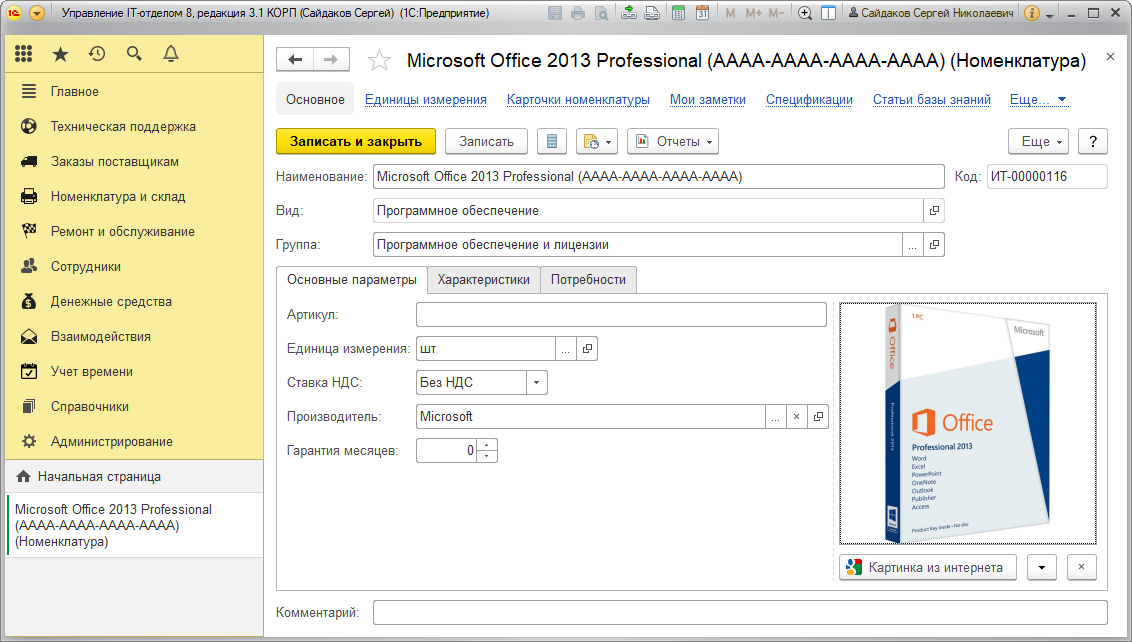Increase Гарантия месяцев with the up arrow
The image size is (1132, 642).
coord(487,445)
